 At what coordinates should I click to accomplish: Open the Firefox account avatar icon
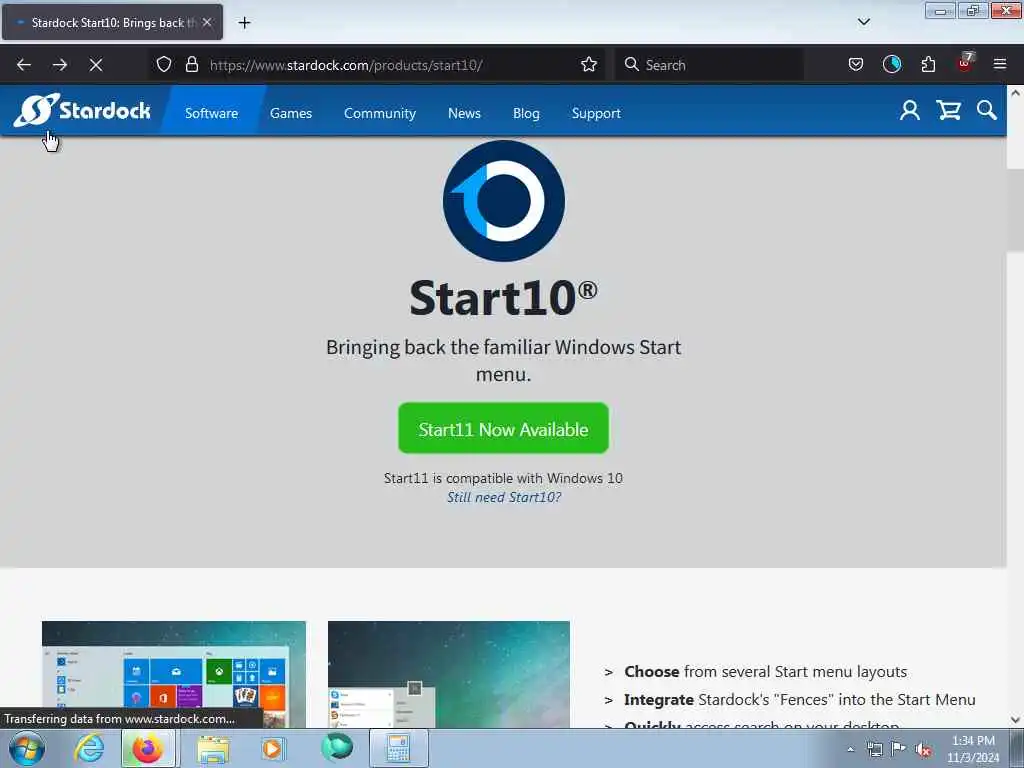pyautogui.click(x=891, y=64)
